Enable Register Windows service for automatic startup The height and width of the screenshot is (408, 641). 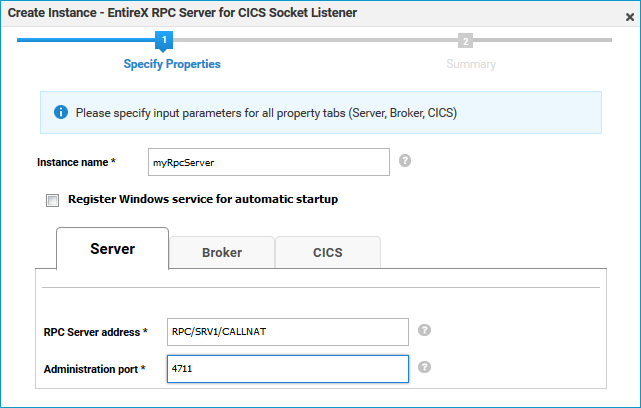click(52, 200)
